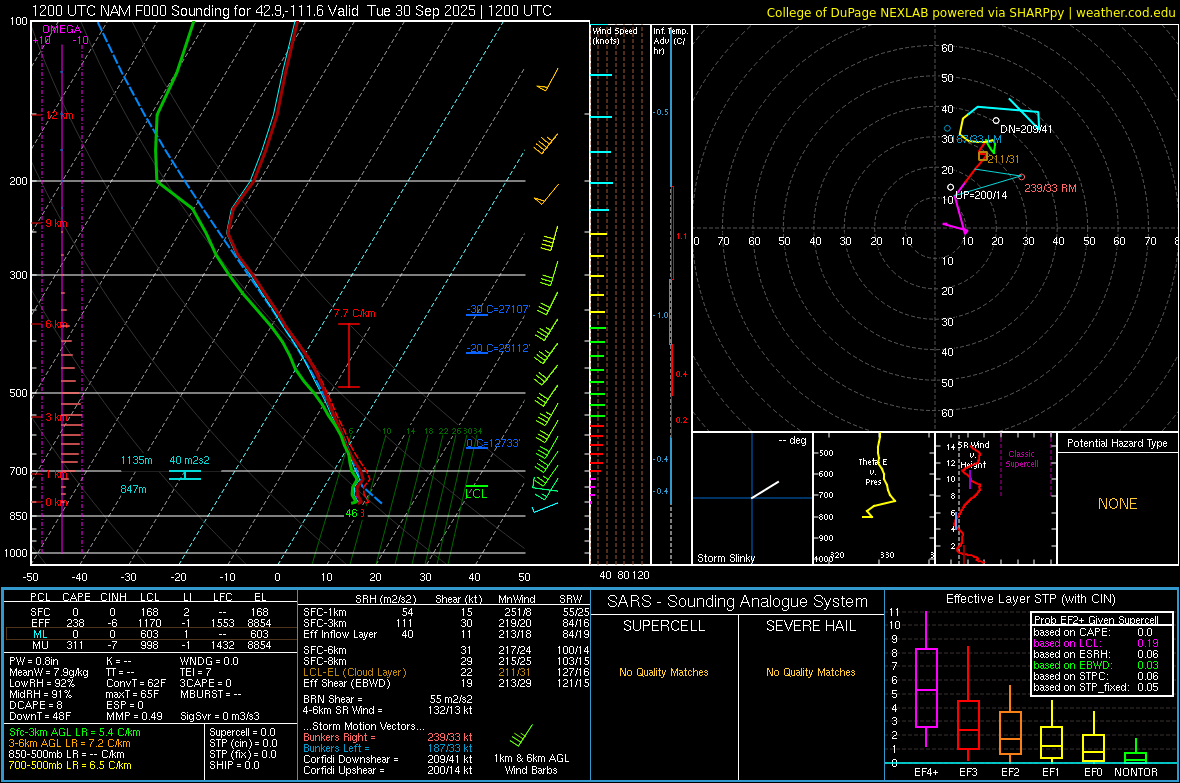Click SigSvr = 0 m3/s3
The height and width of the screenshot is (783, 1180).
[x=220, y=716]
